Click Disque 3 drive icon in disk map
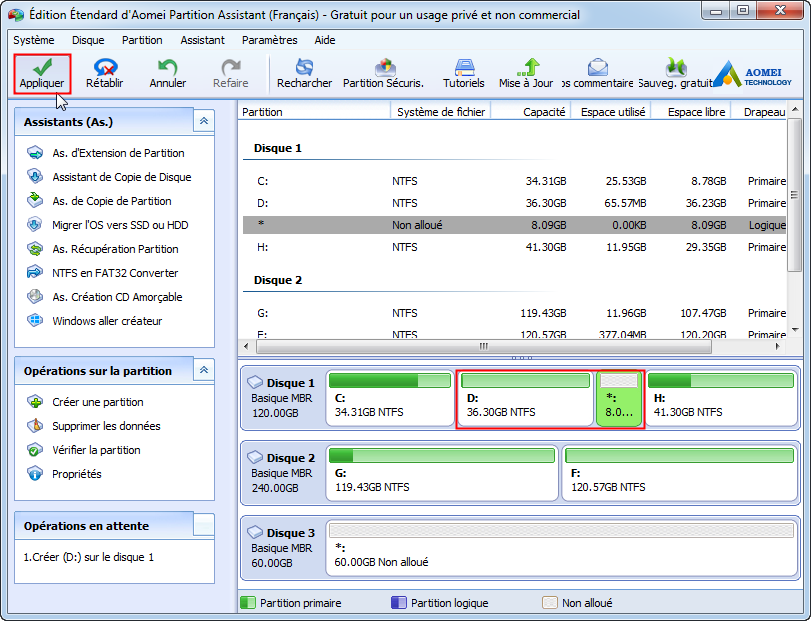Viewport: 811px width, 621px height. tap(255, 533)
